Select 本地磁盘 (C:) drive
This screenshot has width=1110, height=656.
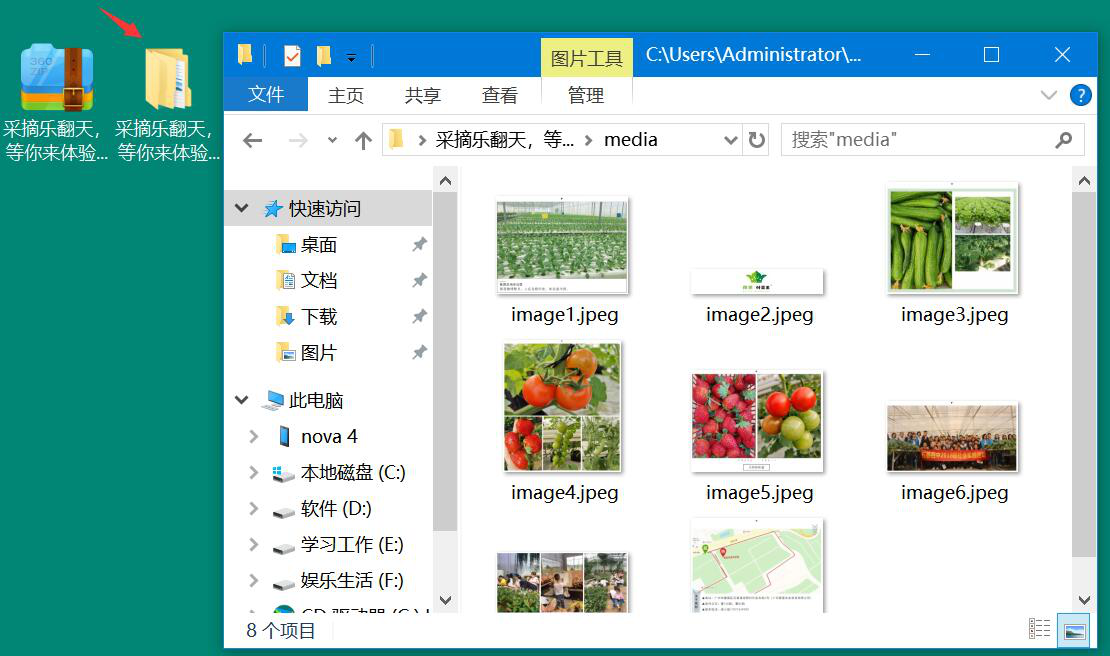[352, 473]
